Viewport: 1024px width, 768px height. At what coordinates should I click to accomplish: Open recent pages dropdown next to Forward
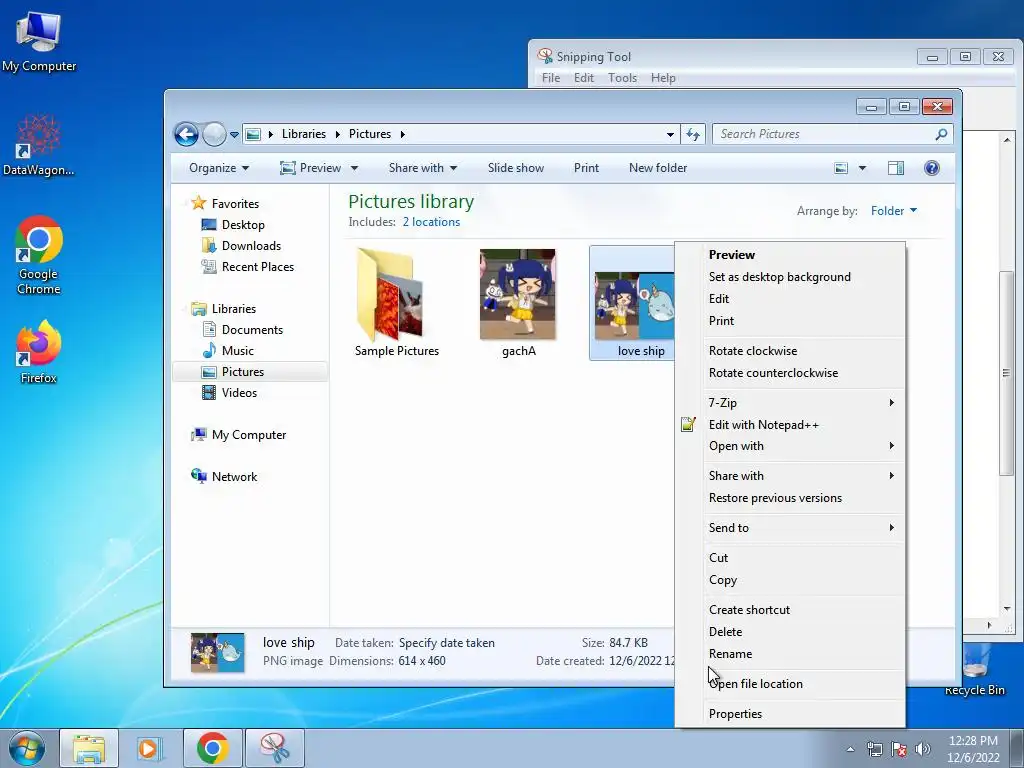pyautogui.click(x=234, y=135)
